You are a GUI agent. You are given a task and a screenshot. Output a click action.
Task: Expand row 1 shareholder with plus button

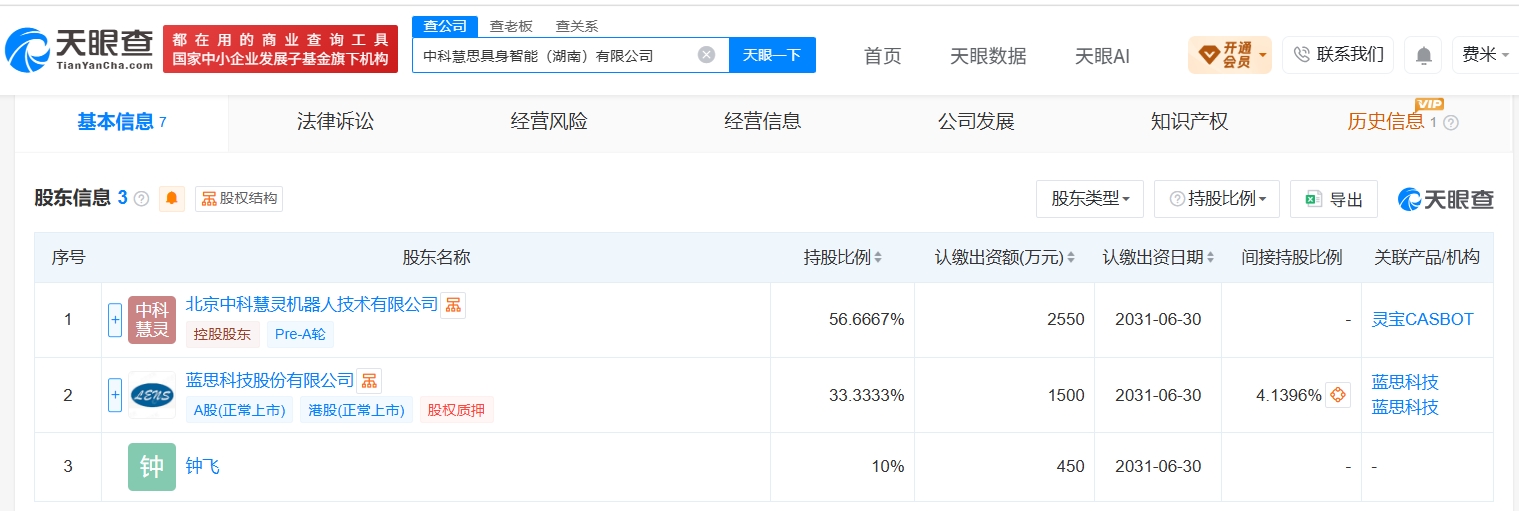pyautogui.click(x=115, y=320)
